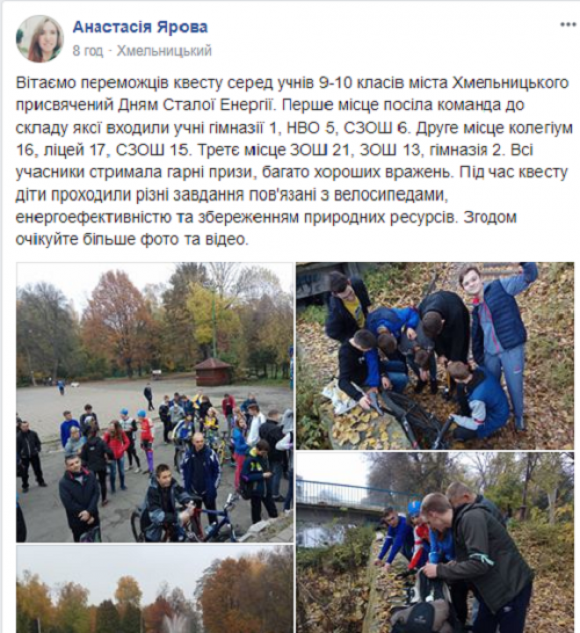Open the Хмельницький location link
This screenshot has height=633, width=580.
click(164, 51)
